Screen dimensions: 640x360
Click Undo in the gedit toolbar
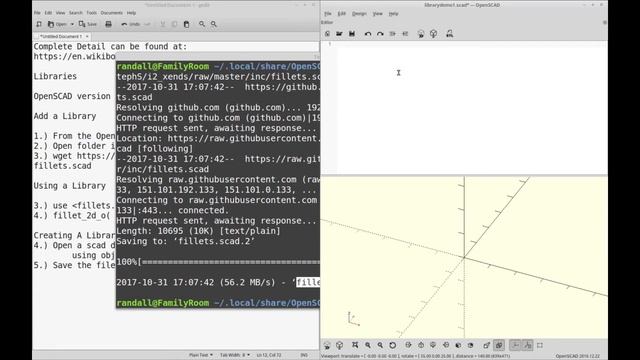pos(130,24)
